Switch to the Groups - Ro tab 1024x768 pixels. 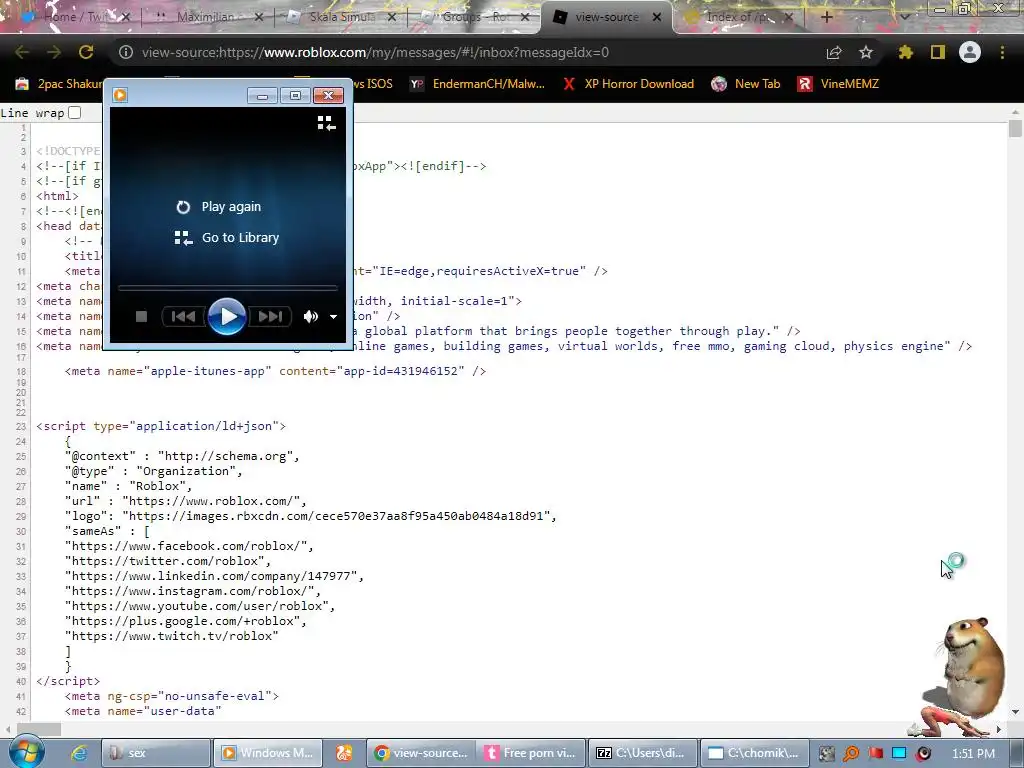coord(475,17)
